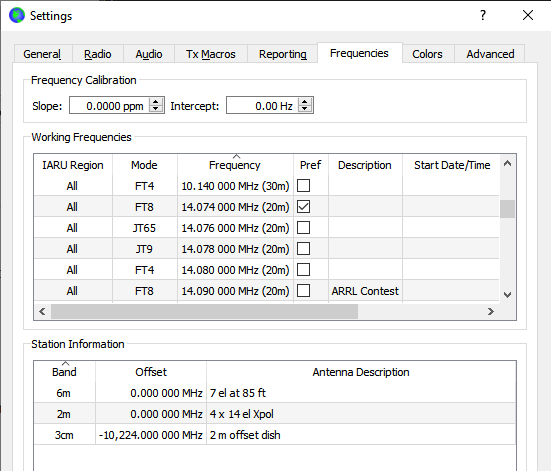Increase Slope value with up arrow
551x471 pixels.
(156, 102)
